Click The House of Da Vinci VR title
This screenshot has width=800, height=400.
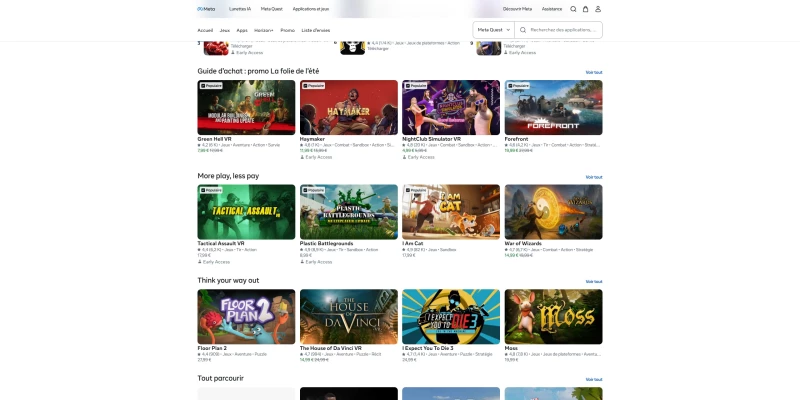(331, 348)
